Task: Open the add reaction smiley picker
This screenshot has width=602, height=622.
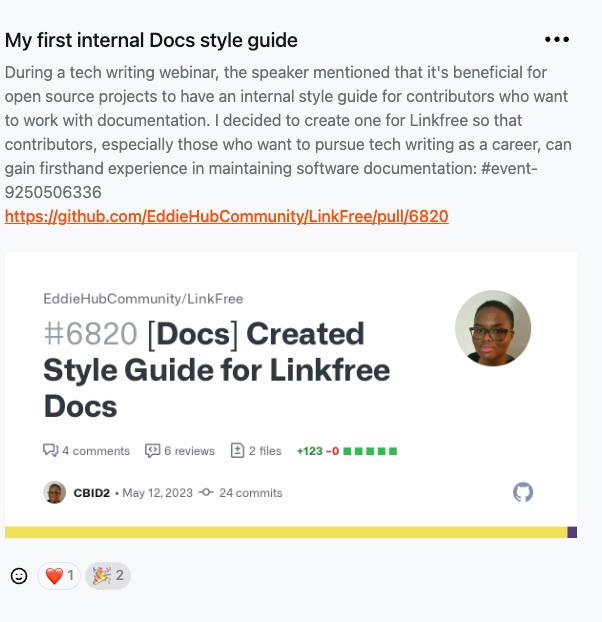Action: (x=19, y=576)
